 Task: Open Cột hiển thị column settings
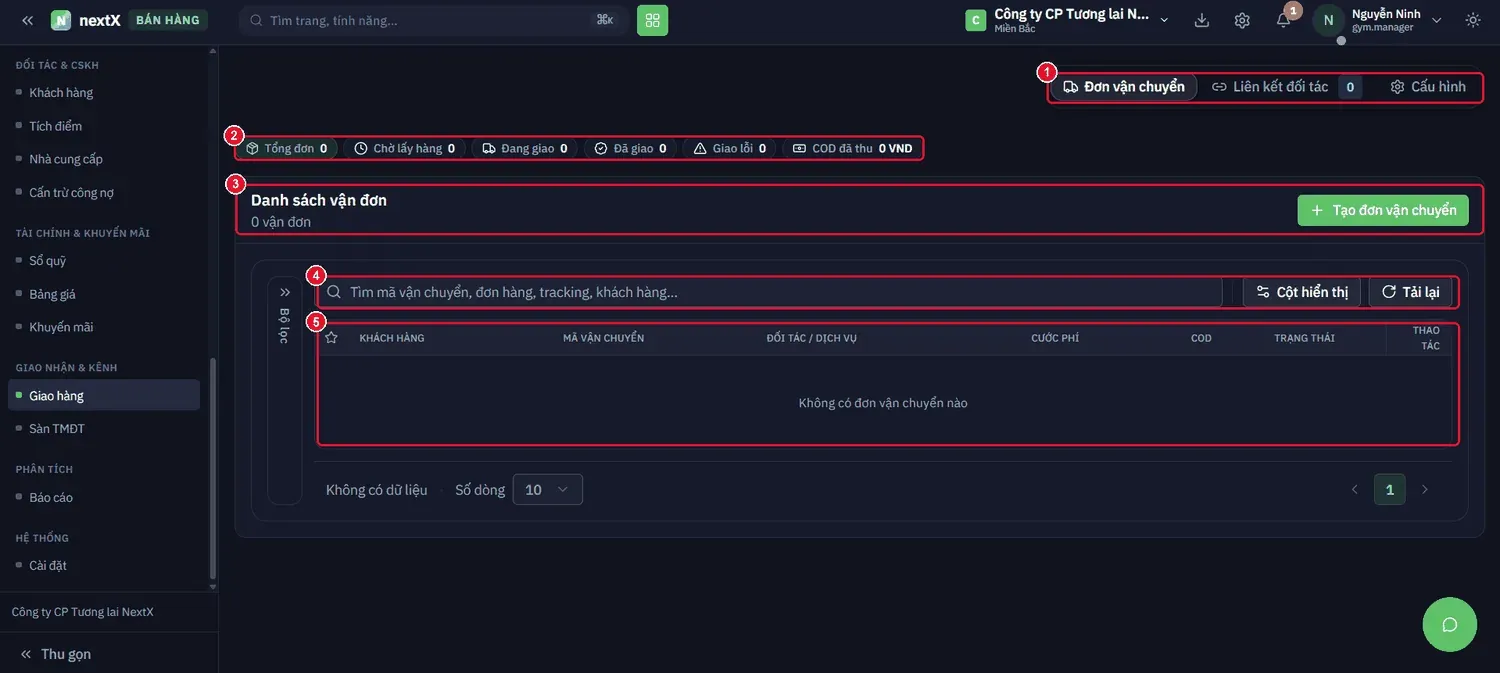1302,292
